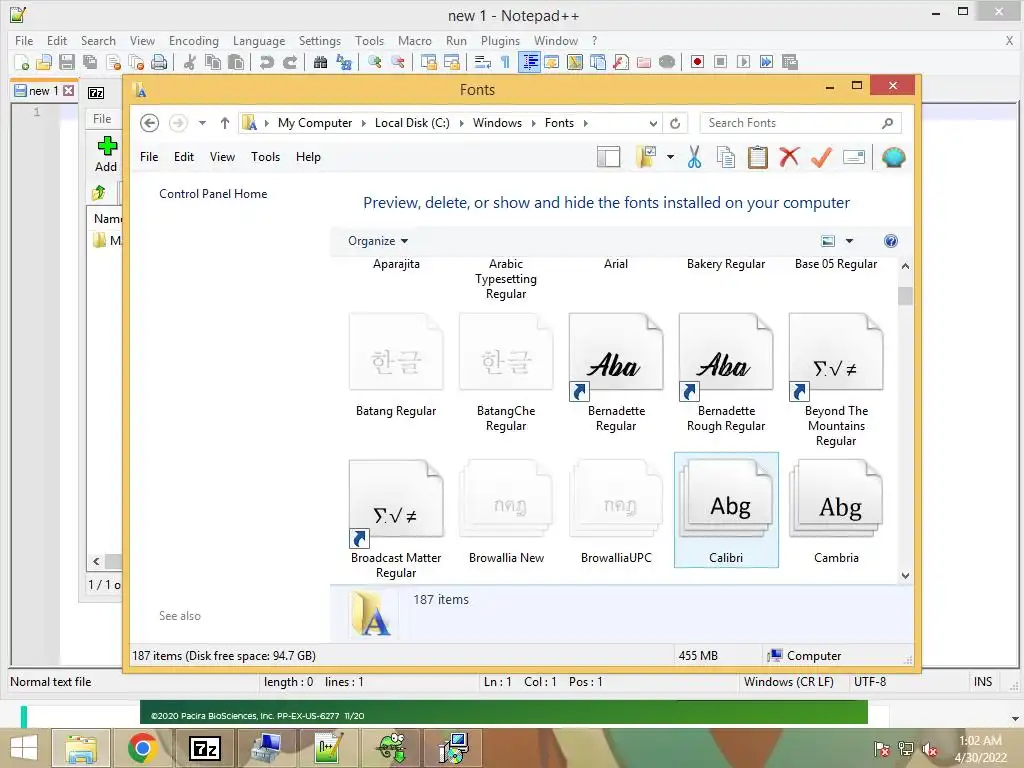Click blue Help icon in Fonts pane
Image resolution: width=1024 pixels, height=768 pixels.
coord(891,241)
